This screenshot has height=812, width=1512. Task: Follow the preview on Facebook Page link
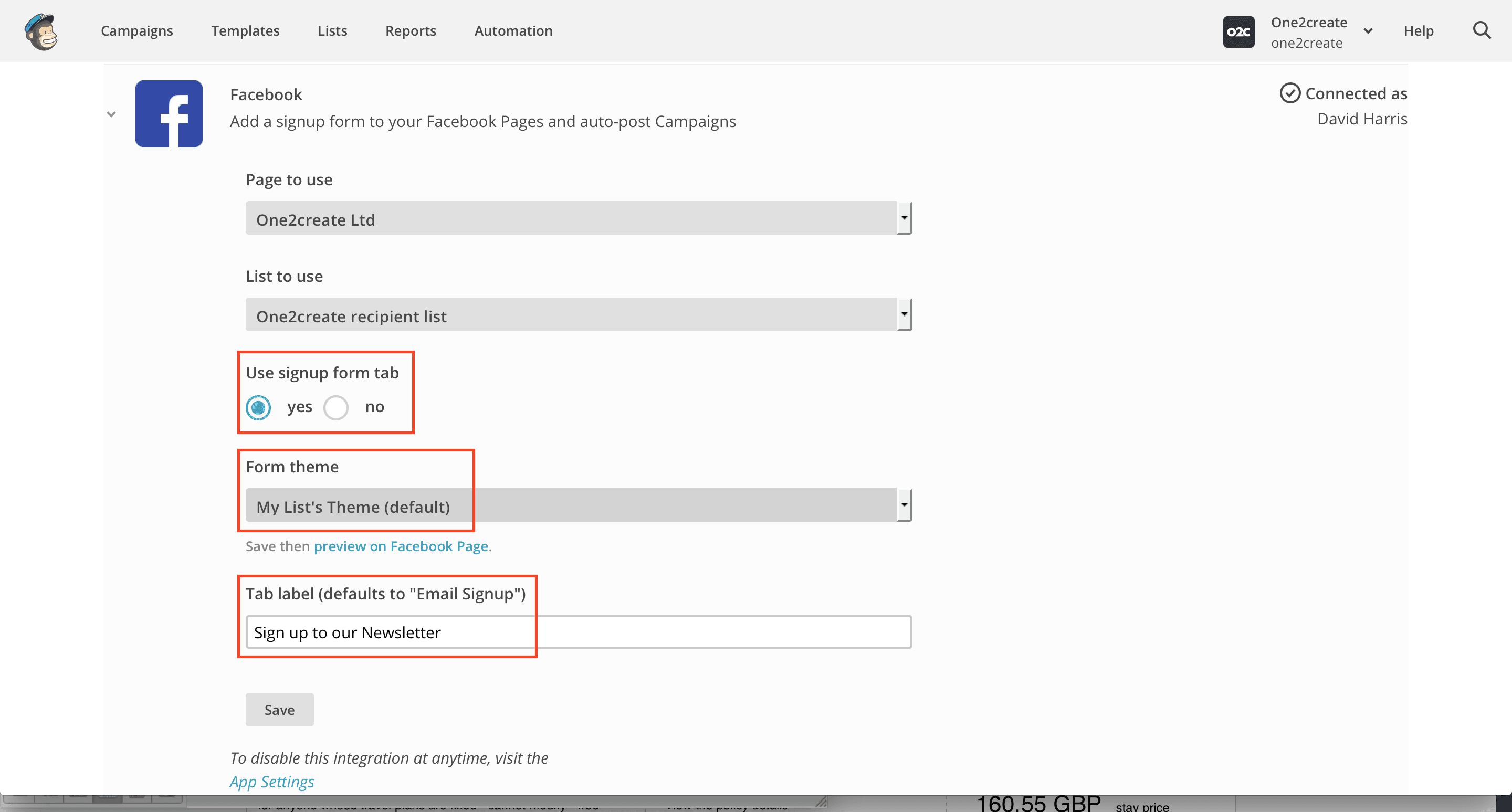pos(401,546)
